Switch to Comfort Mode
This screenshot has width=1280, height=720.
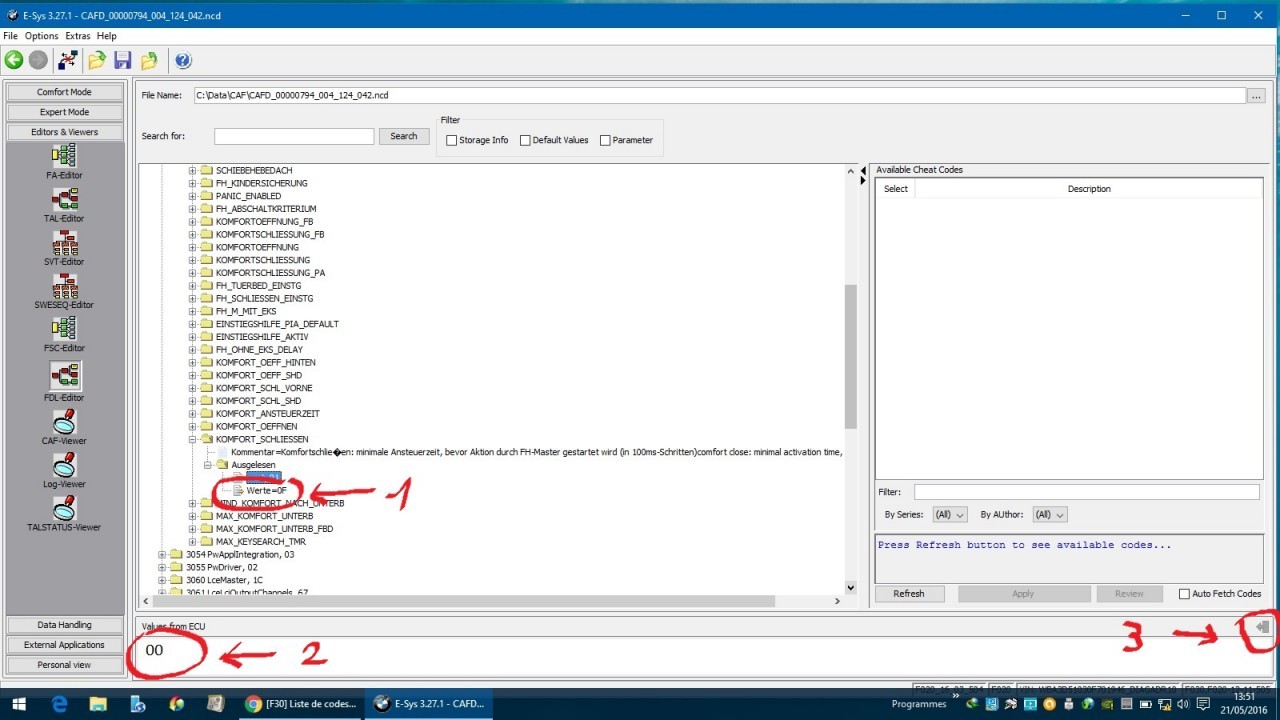click(65, 92)
